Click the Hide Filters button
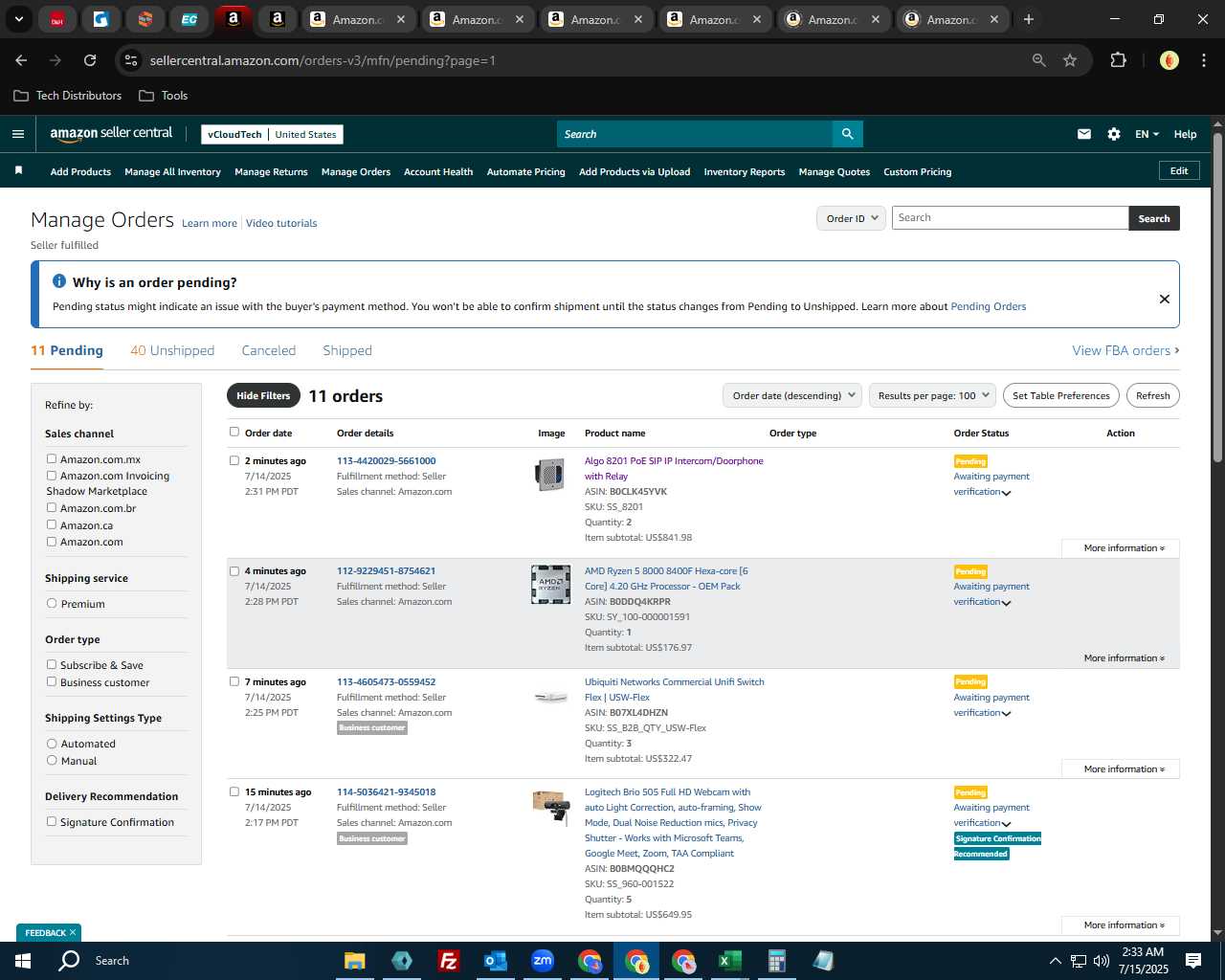The image size is (1225, 980). [x=263, y=395]
